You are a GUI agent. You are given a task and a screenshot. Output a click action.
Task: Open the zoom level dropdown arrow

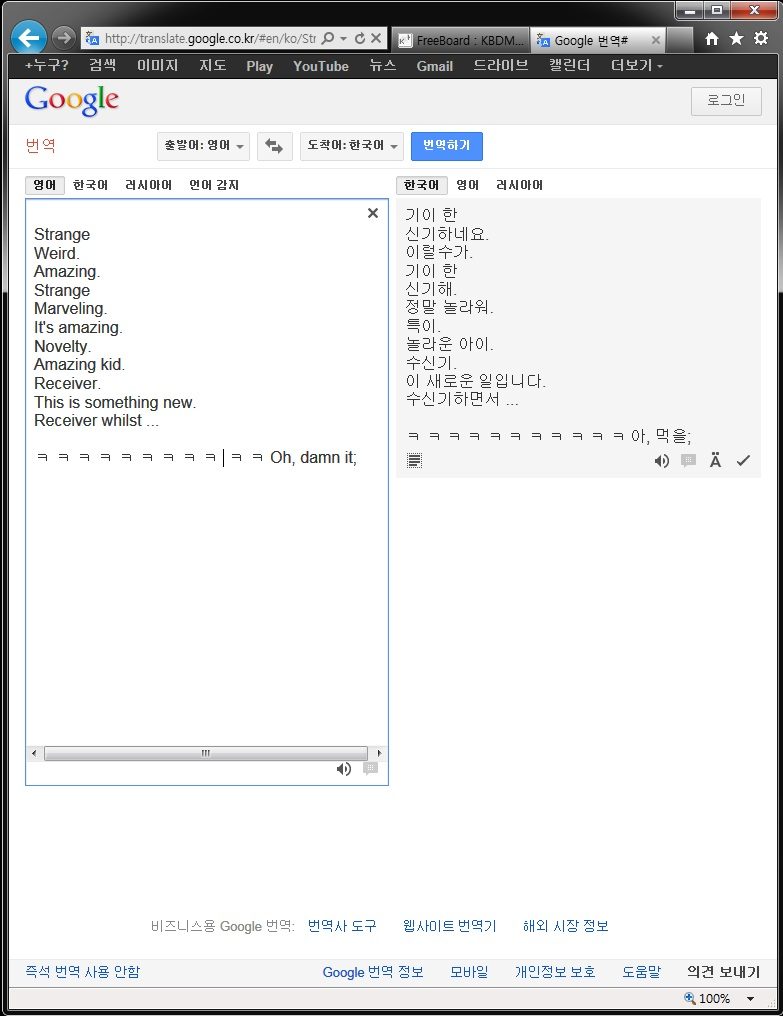pyautogui.click(x=751, y=999)
